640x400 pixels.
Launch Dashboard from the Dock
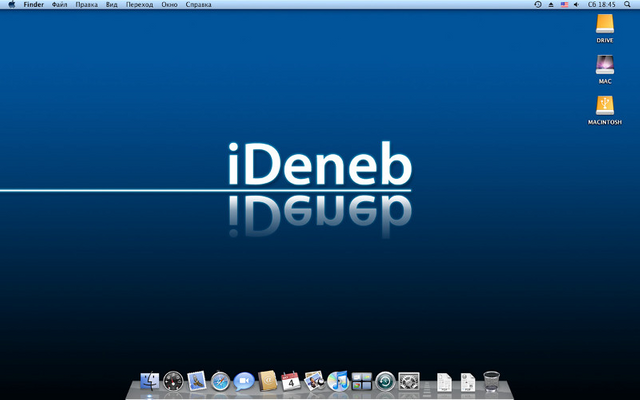(x=173, y=382)
